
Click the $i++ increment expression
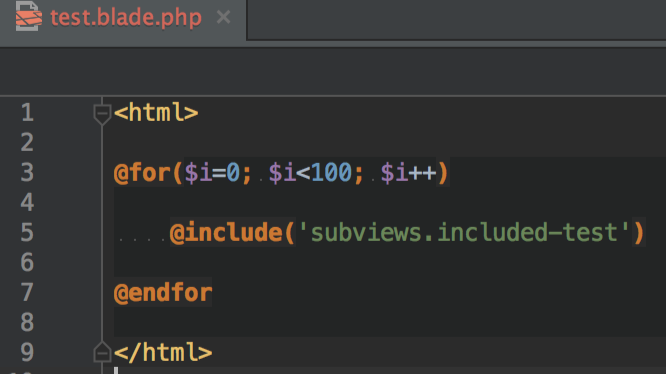pos(408,173)
